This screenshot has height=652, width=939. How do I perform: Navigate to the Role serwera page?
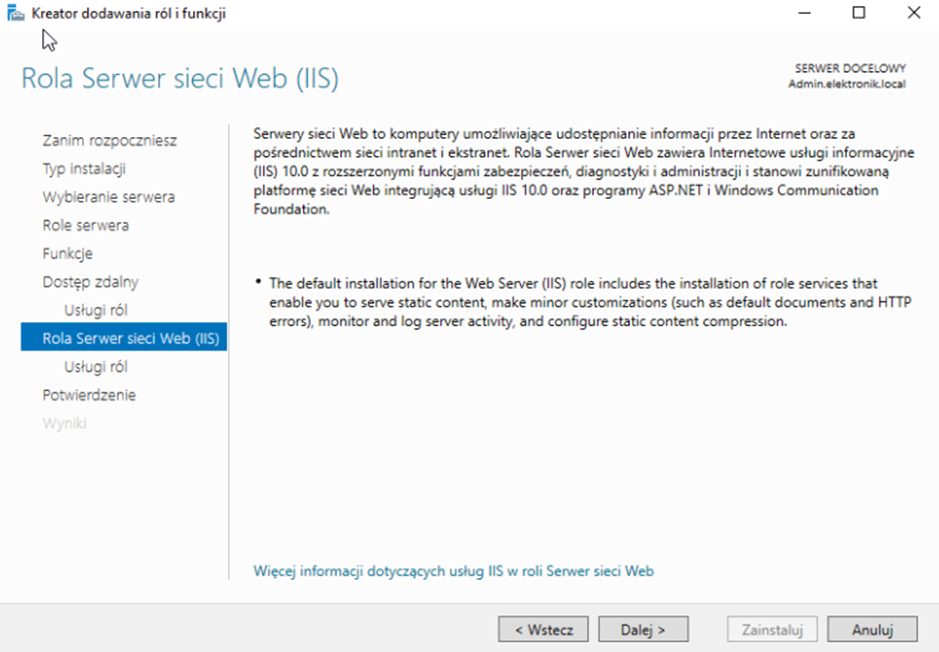[85, 225]
